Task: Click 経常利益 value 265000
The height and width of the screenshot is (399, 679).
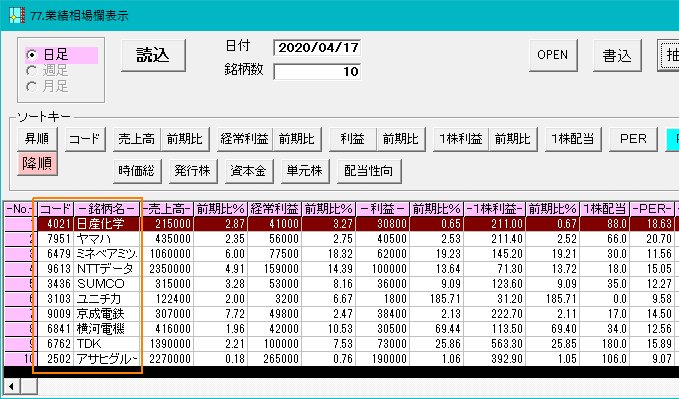Action: [x=275, y=359]
